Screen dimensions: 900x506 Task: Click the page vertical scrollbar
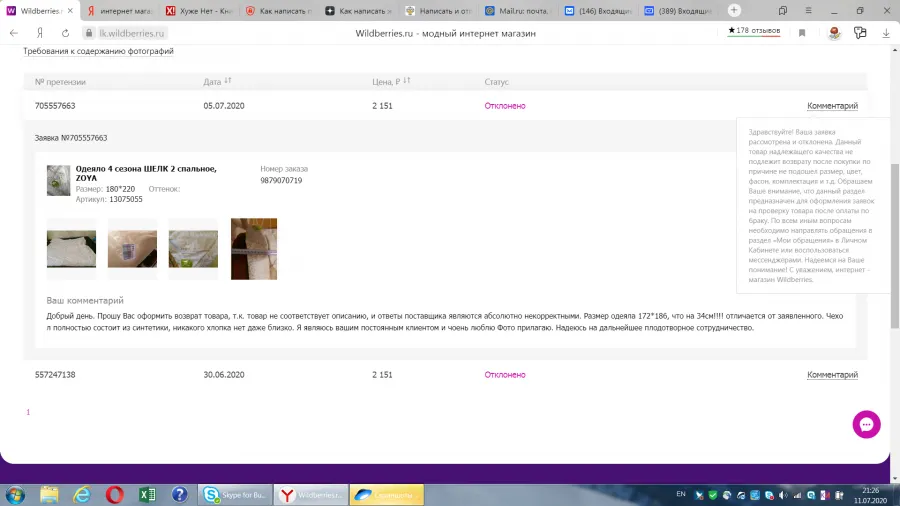tap(895, 246)
